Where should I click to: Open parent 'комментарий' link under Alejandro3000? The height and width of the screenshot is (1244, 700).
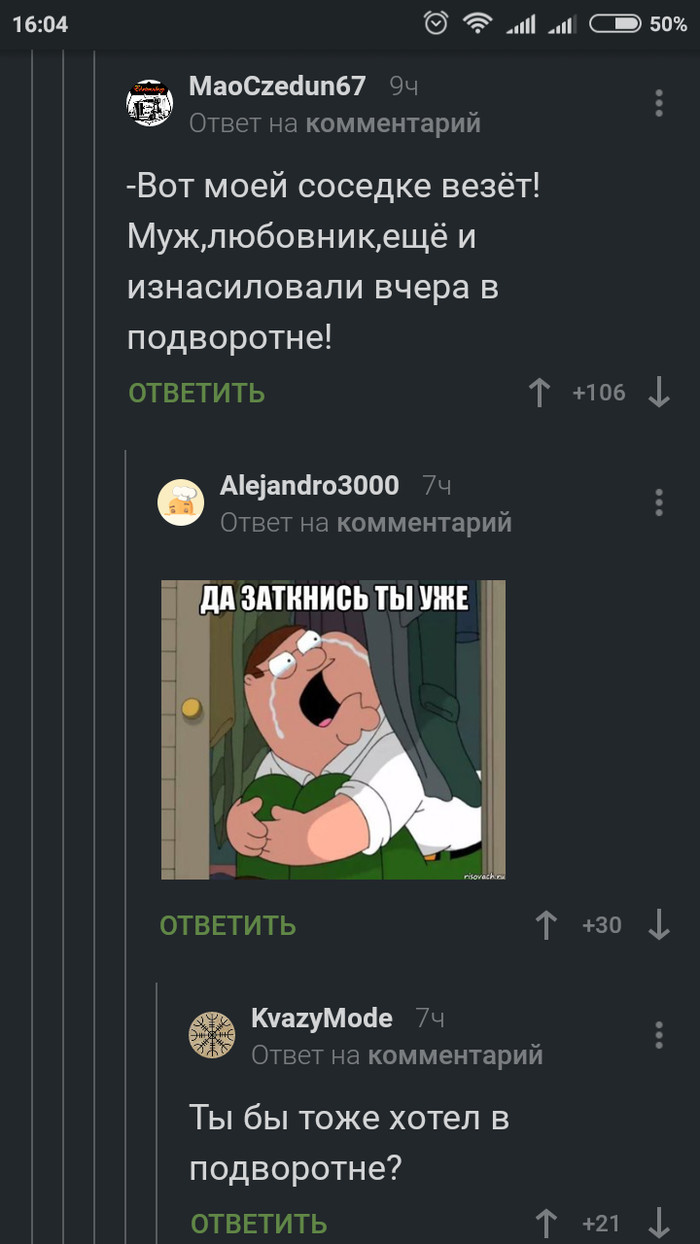[x=424, y=522]
